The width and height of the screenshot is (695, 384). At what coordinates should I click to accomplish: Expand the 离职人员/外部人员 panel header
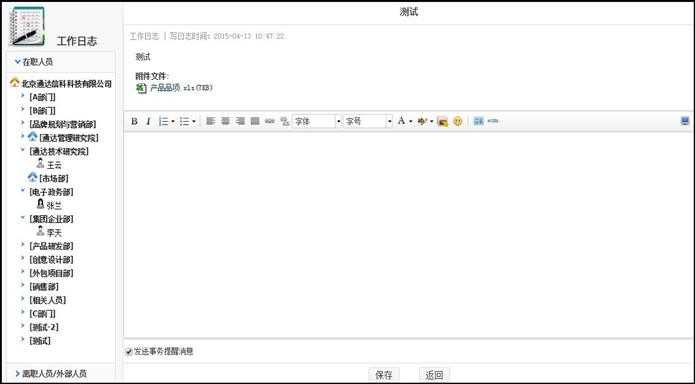point(61,374)
